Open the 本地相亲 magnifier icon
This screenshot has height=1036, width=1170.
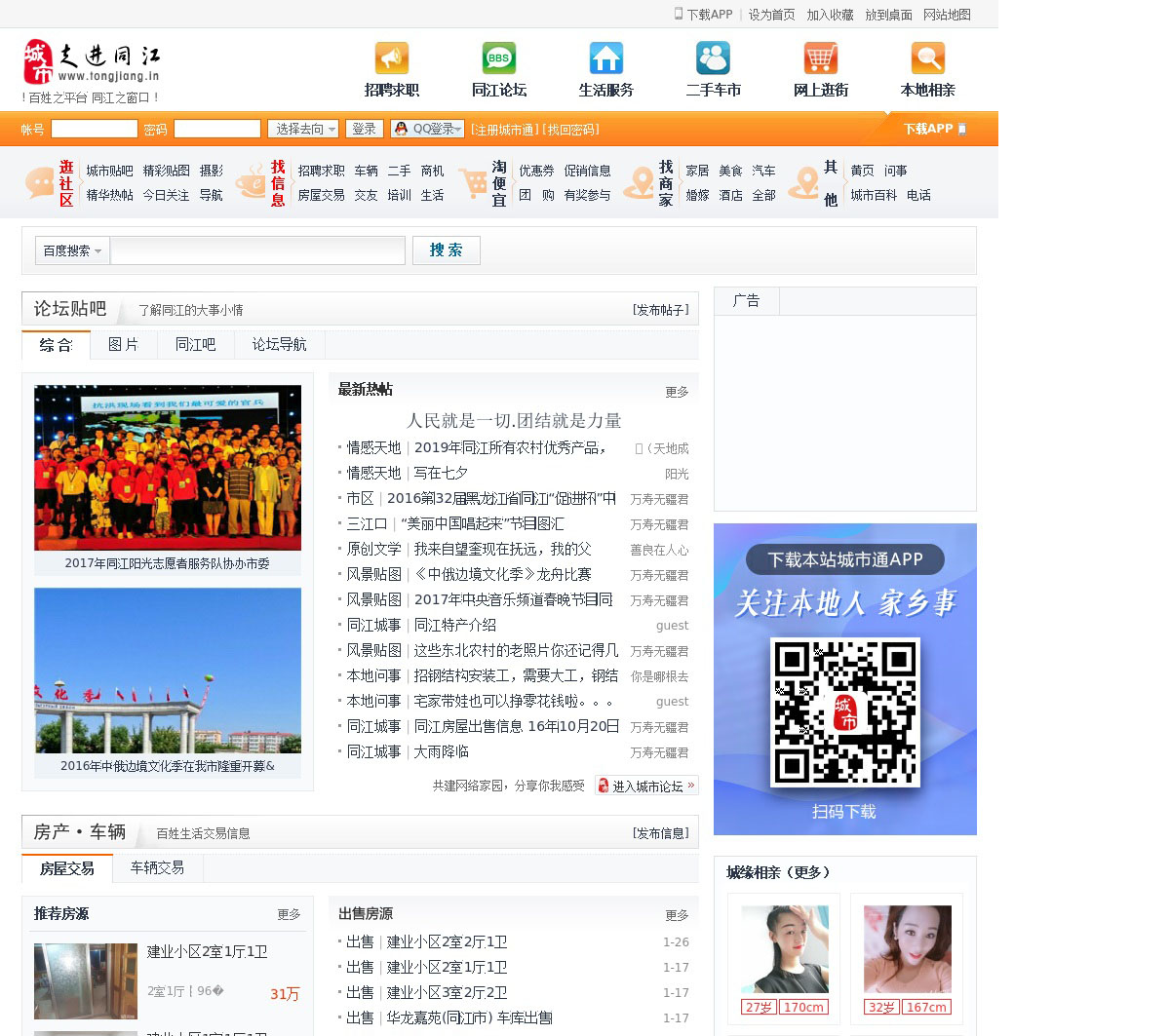pyautogui.click(x=928, y=58)
